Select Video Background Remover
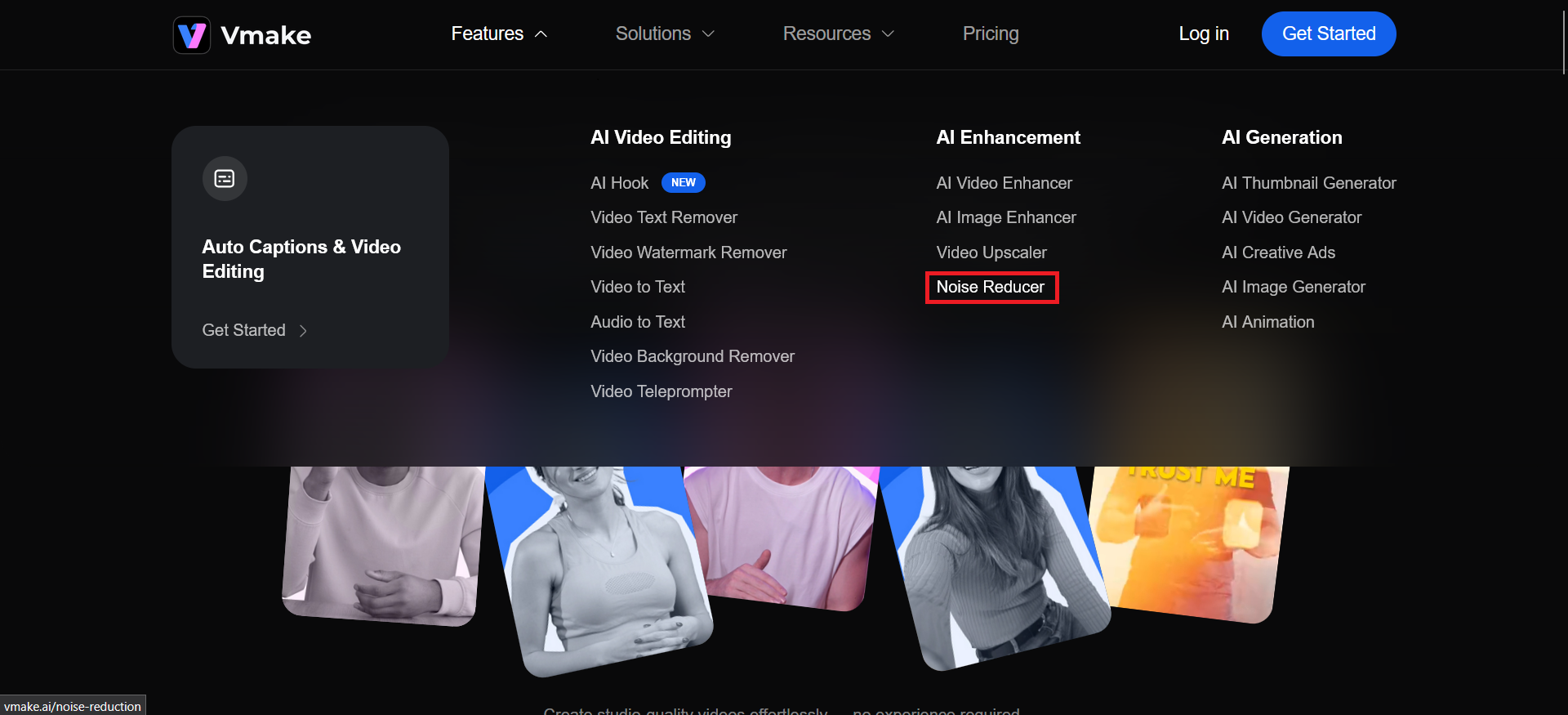 [692, 356]
